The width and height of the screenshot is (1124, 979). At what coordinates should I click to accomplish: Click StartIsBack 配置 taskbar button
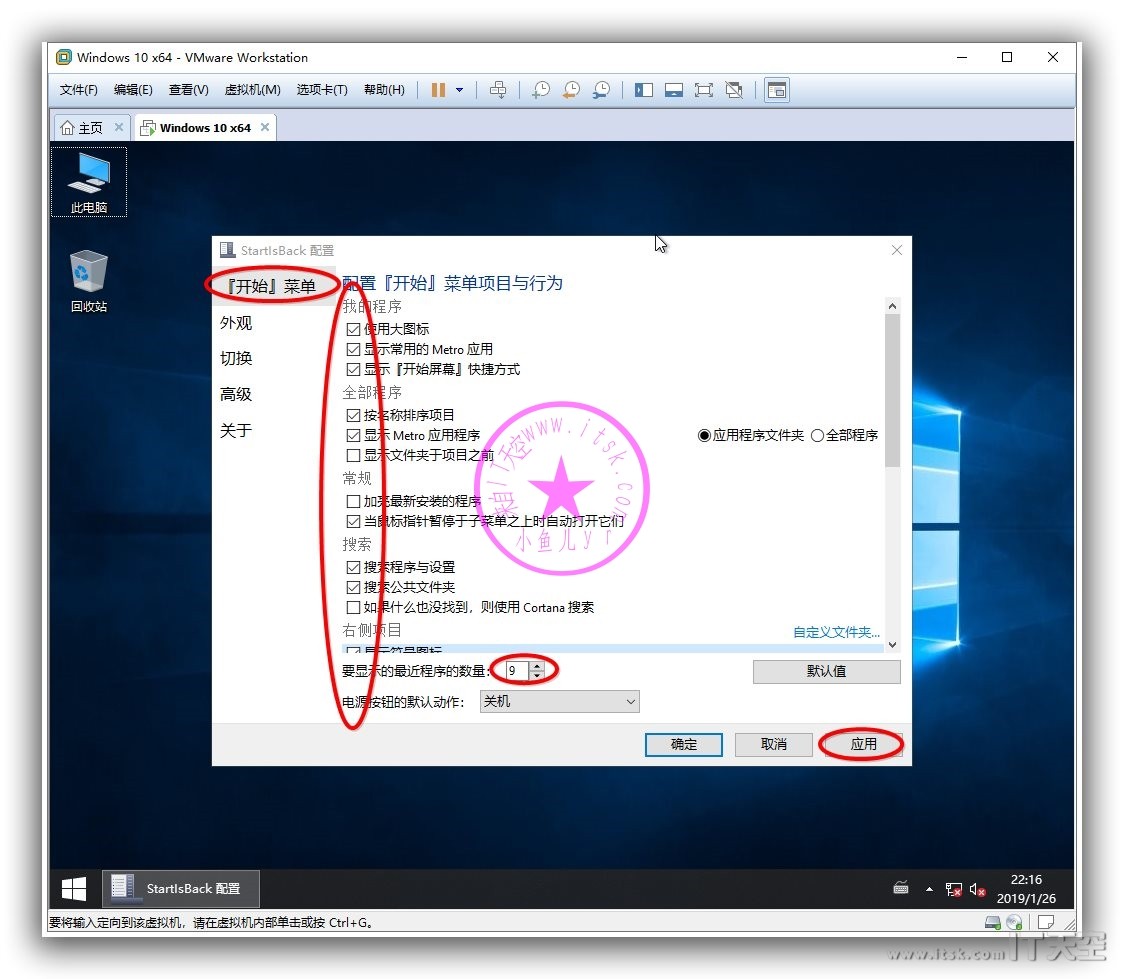click(x=181, y=889)
